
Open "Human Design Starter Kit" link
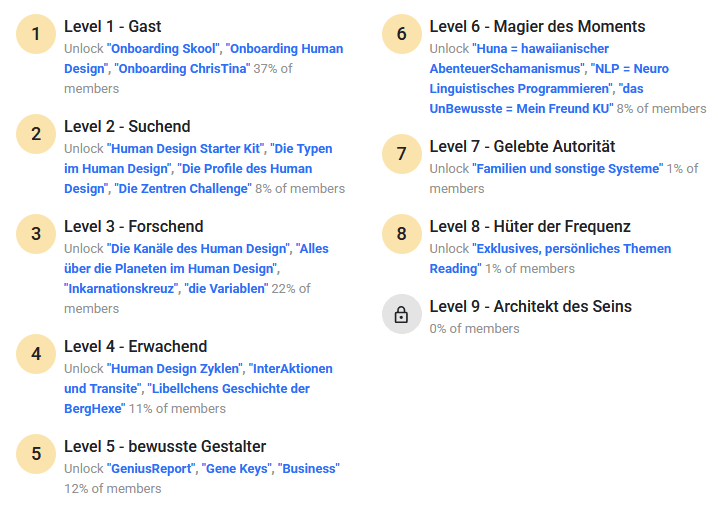coord(186,149)
